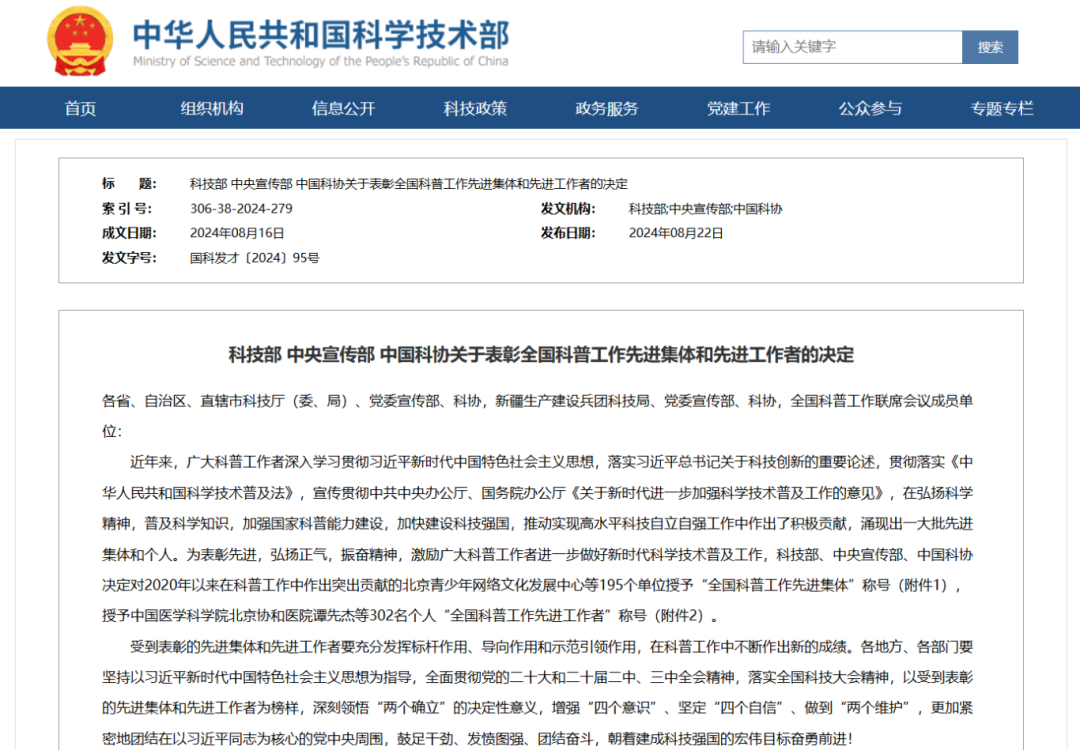Click the index number 306-38-2024-279
The width and height of the screenshot is (1080, 750).
tap(241, 209)
